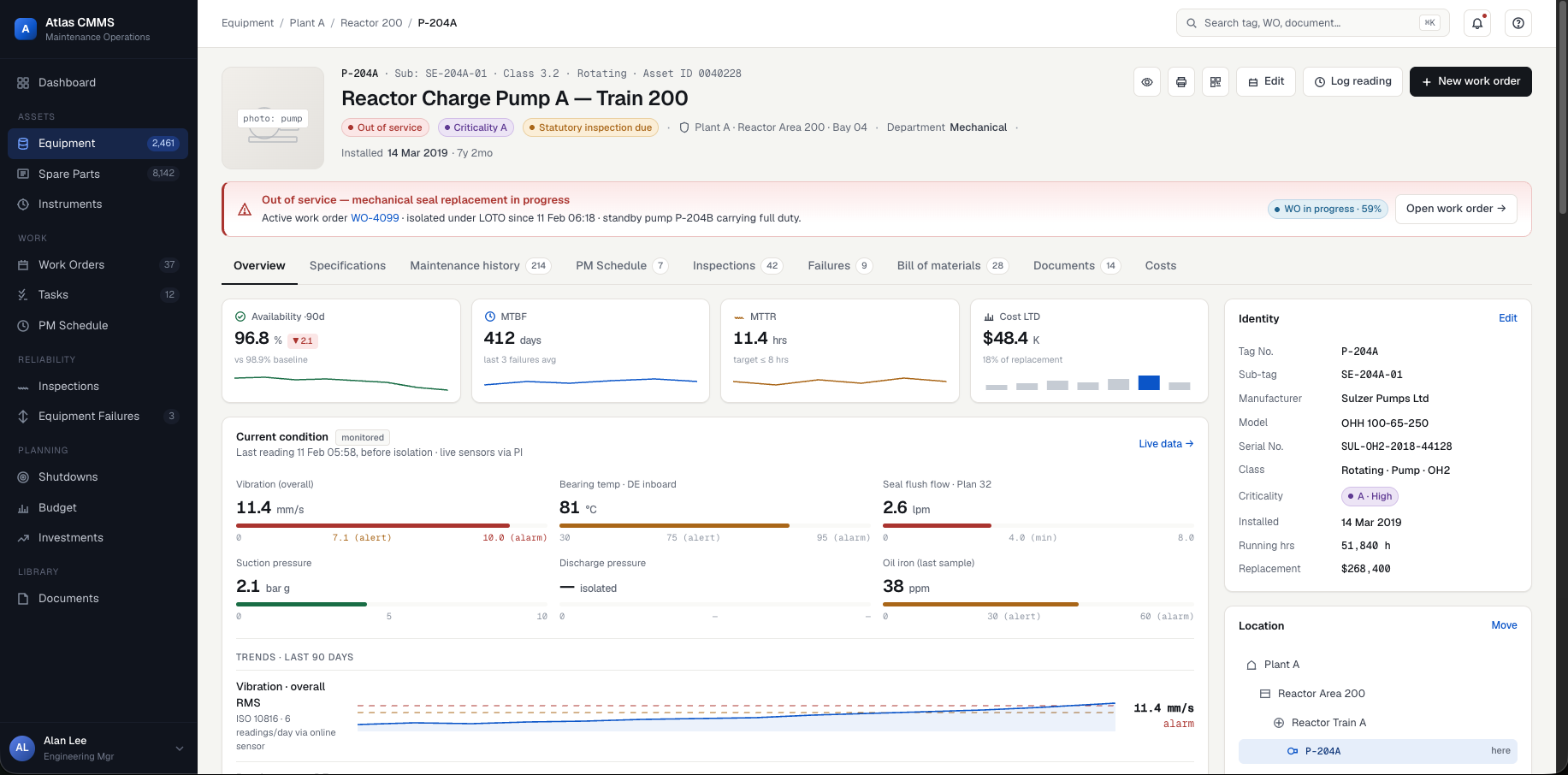Click the notifications bell icon
1568x775 pixels.
tap(1477, 23)
